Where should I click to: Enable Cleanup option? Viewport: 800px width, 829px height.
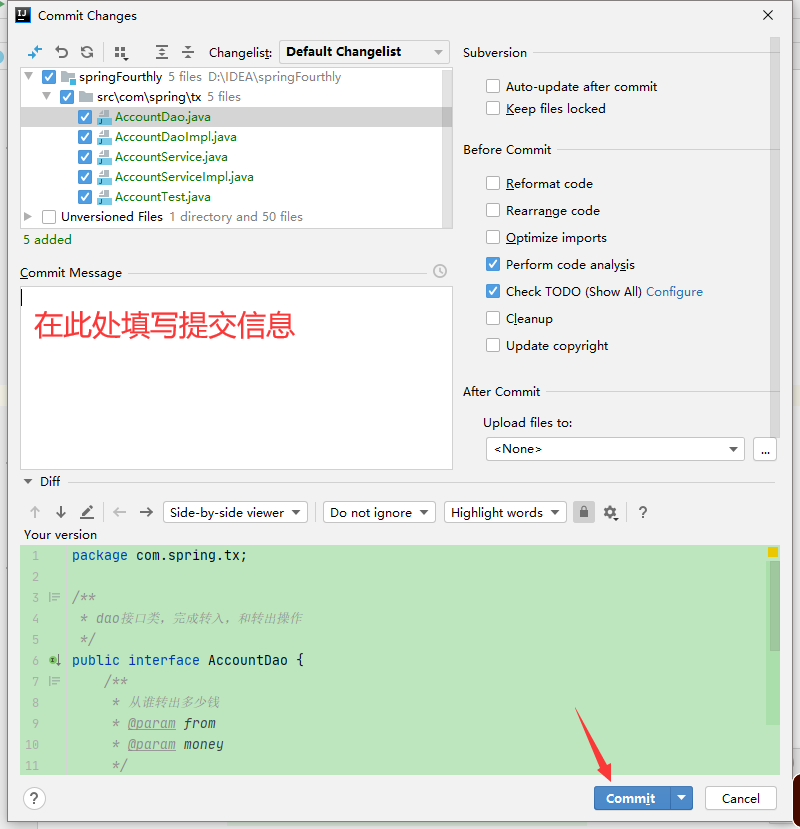[493, 318]
